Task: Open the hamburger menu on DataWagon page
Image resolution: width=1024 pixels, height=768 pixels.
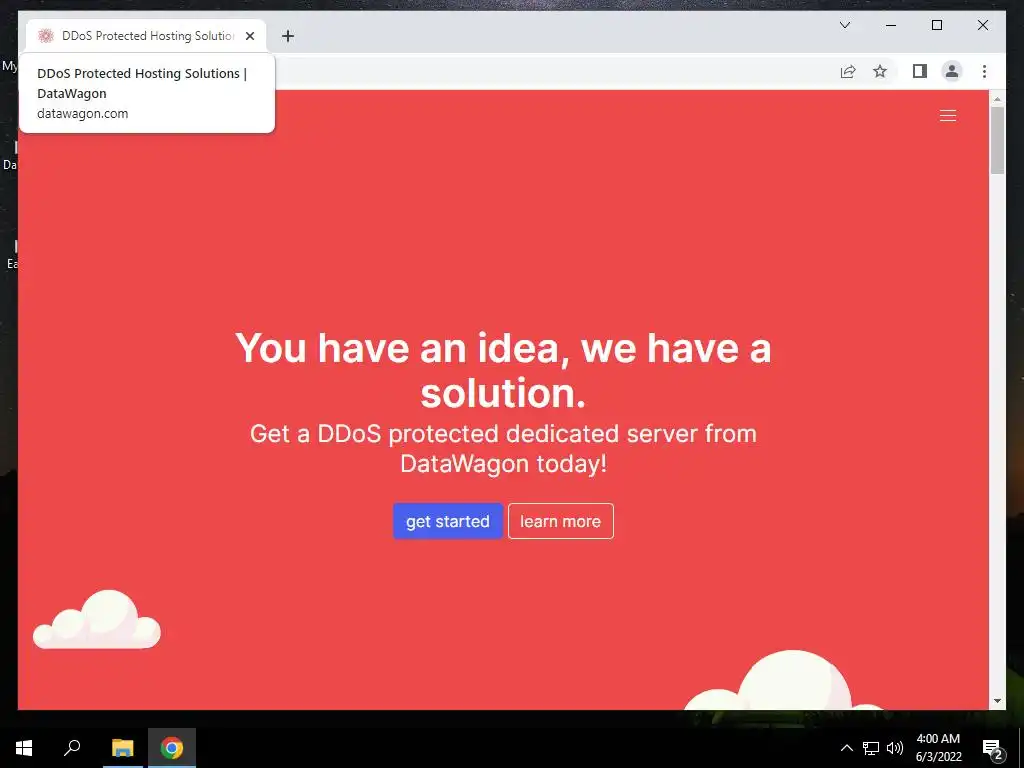Action: pyautogui.click(x=948, y=116)
